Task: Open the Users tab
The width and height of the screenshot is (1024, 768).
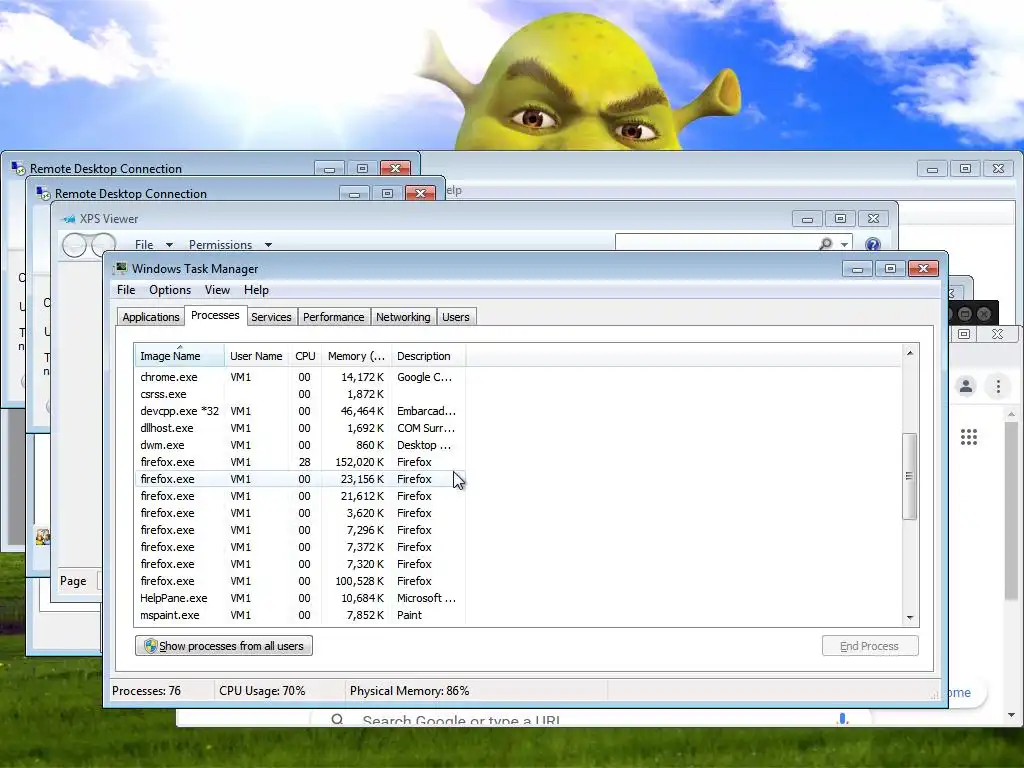Action: coord(456,317)
